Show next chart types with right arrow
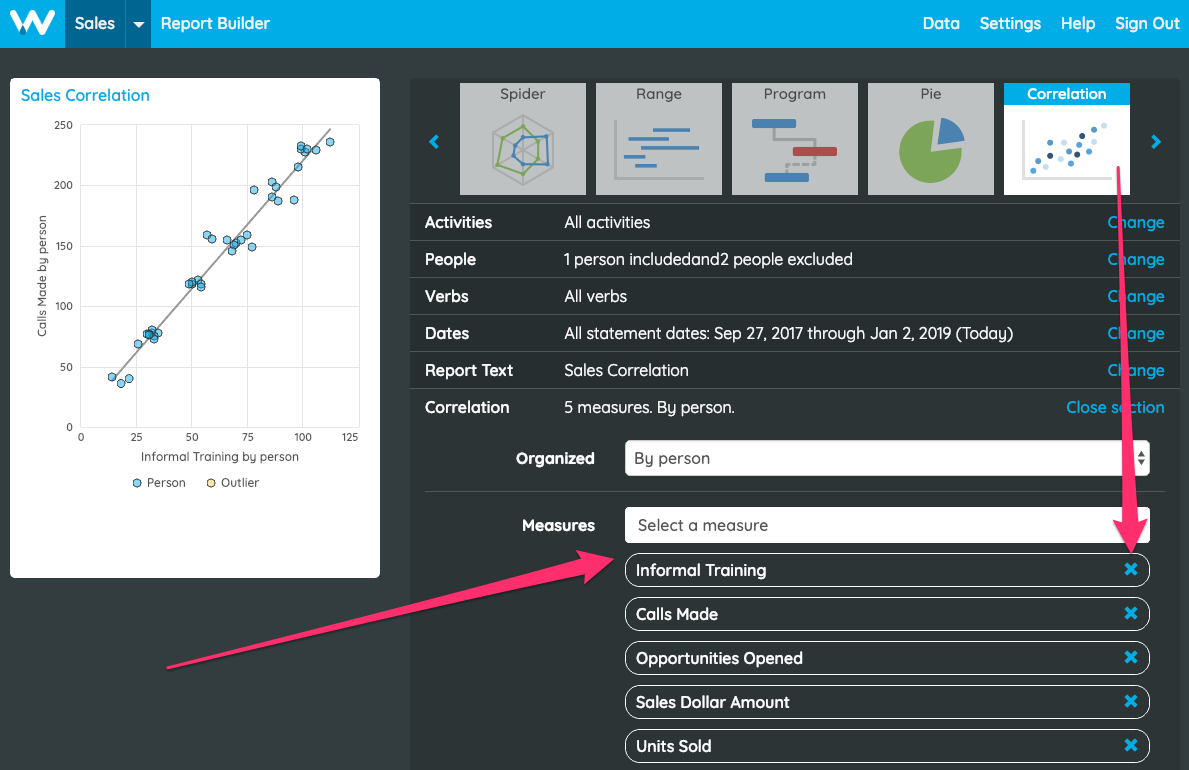The height and width of the screenshot is (770, 1189). pyautogui.click(x=1156, y=142)
